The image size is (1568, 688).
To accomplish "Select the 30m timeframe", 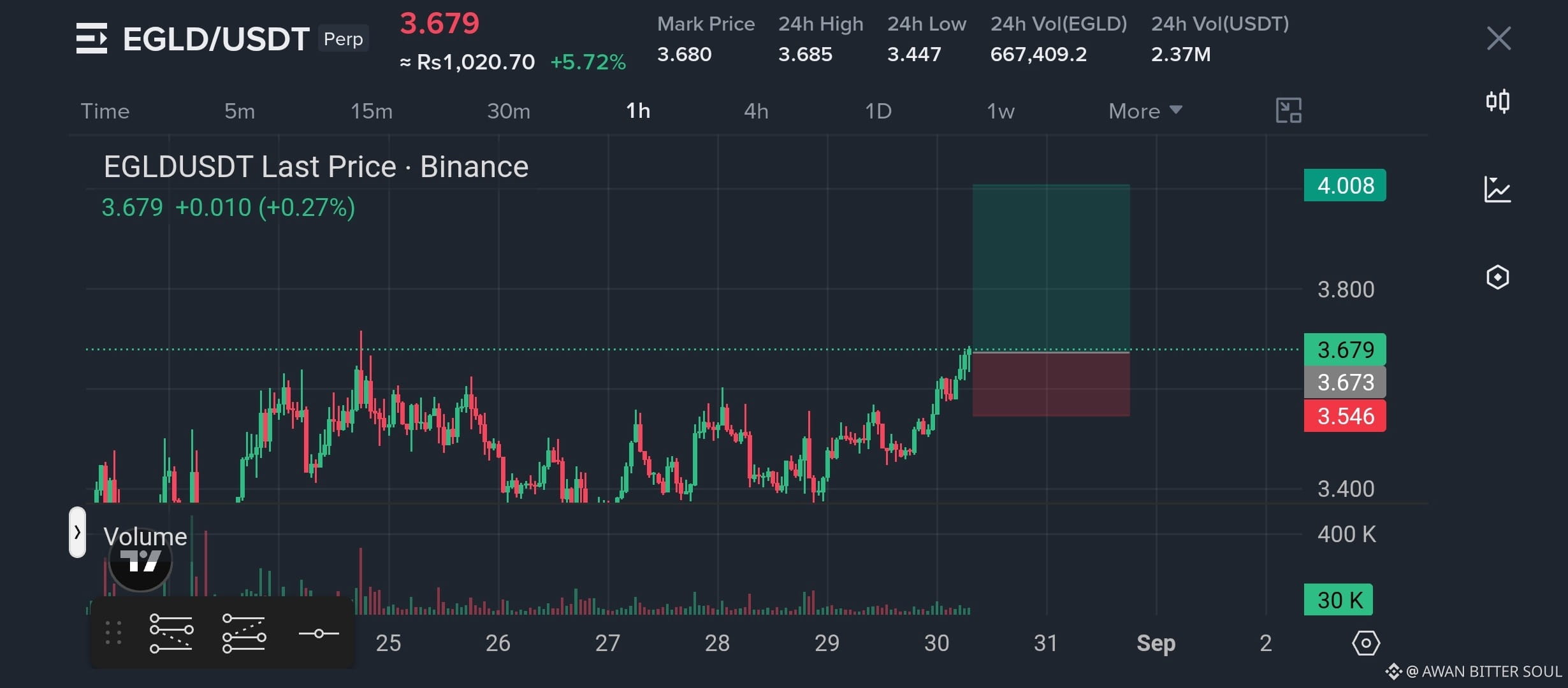I will click(509, 111).
